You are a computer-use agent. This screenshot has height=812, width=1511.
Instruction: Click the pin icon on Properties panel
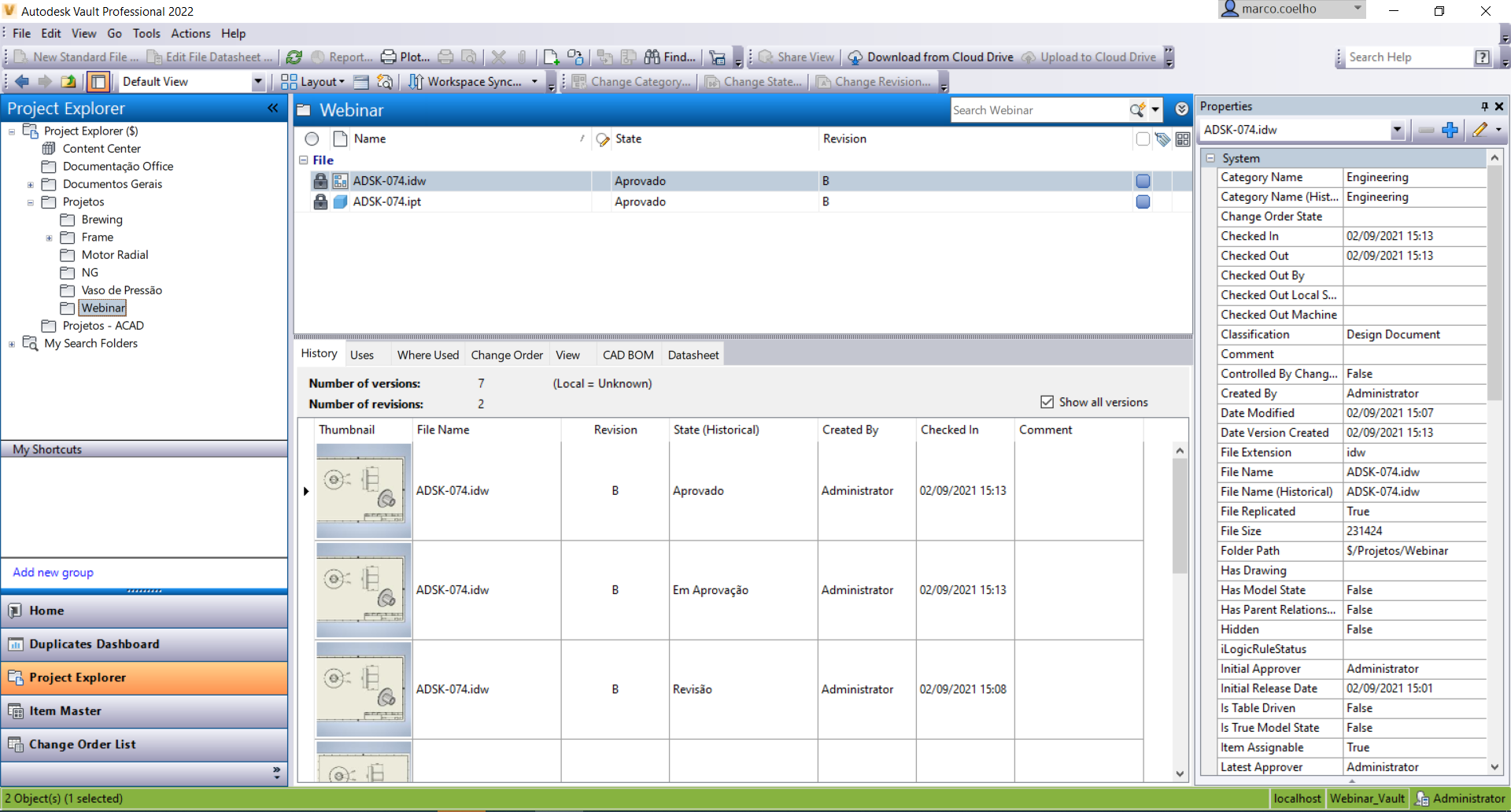coord(1484,106)
